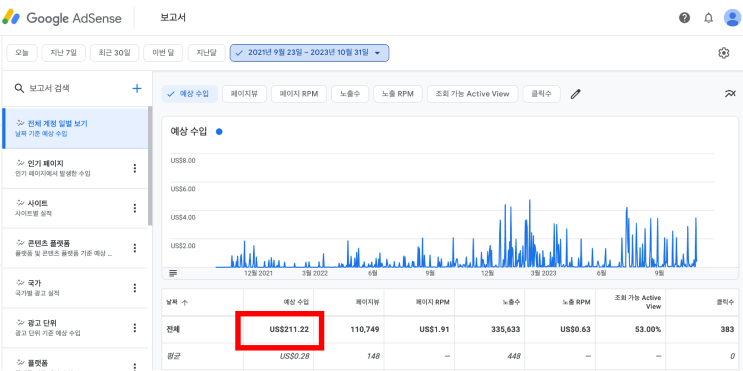Viewport: 743px width, 371px height.
Task: Open the user account avatar
Action: tap(733, 18)
